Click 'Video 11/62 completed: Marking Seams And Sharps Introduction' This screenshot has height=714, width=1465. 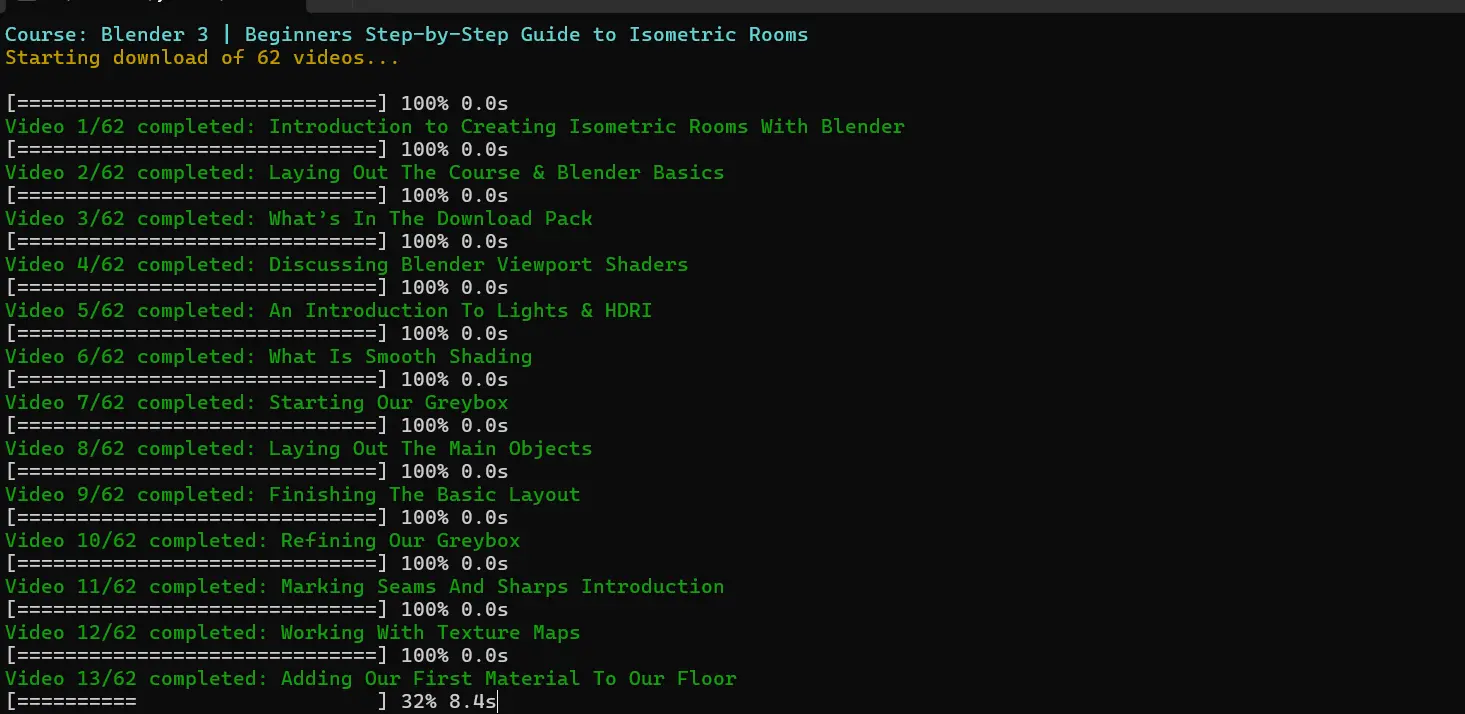(x=364, y=587)
